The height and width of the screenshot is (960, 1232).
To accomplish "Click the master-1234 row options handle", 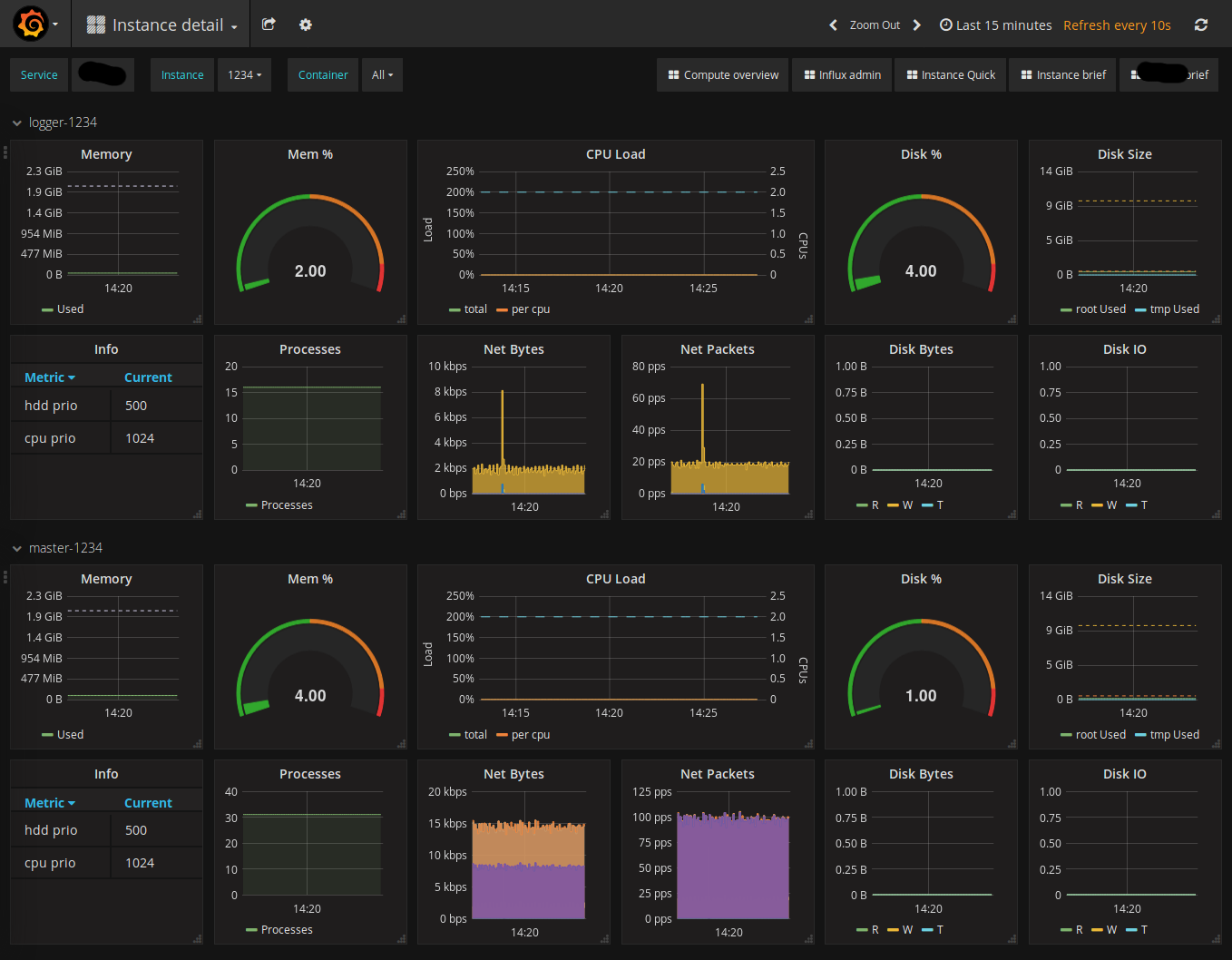I will tap(5, 577).
